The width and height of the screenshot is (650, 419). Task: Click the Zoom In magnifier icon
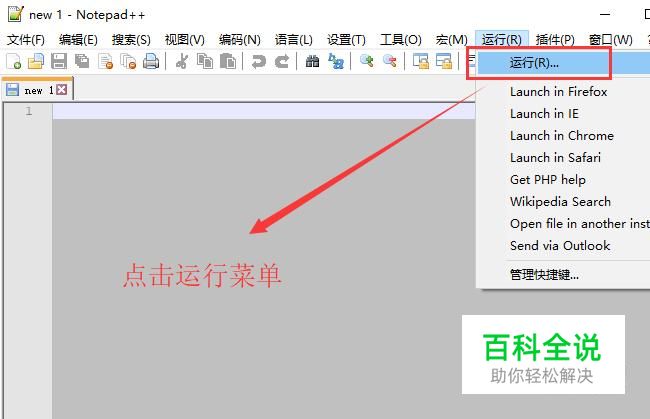(x=366, y=61)
